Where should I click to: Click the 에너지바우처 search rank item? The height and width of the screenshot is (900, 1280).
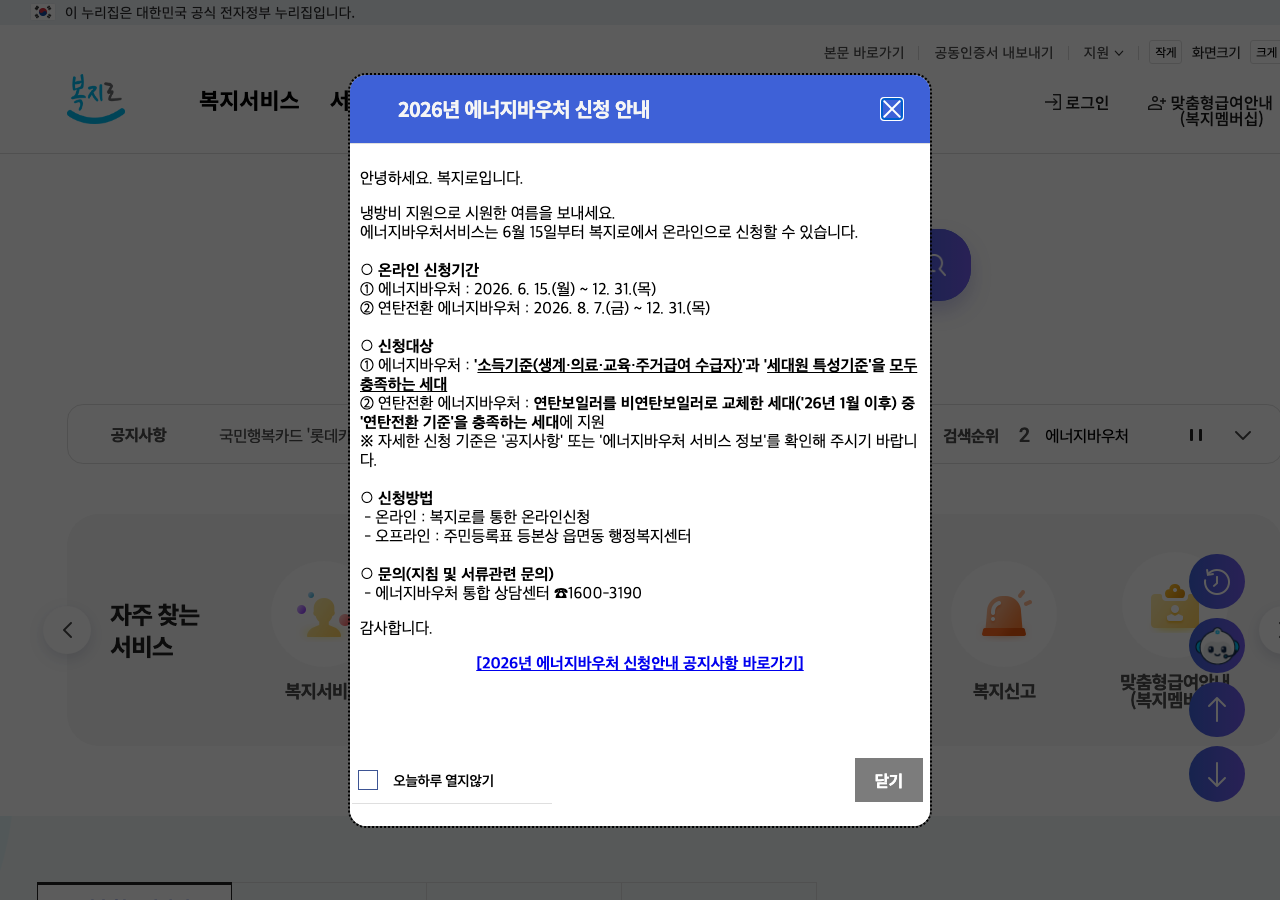[x=1086, y=436]
